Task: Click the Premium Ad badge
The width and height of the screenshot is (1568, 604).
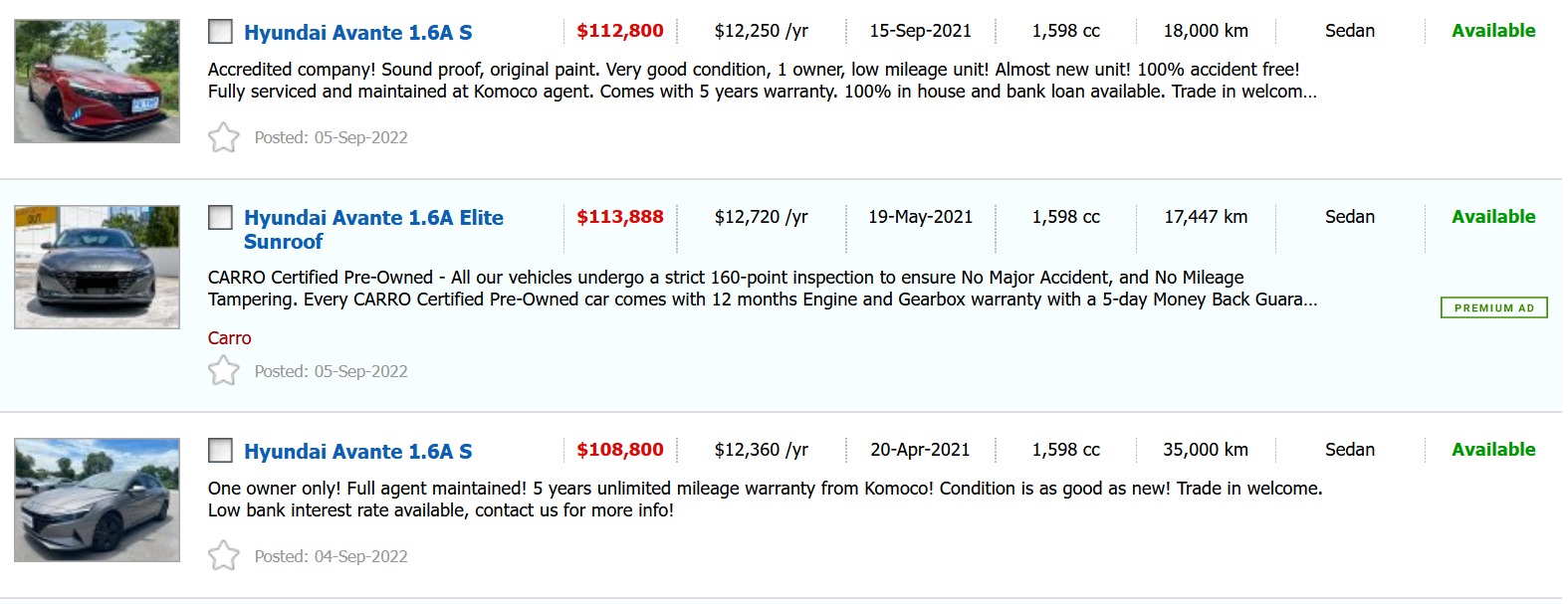Action: click(x=1493, y=308)
